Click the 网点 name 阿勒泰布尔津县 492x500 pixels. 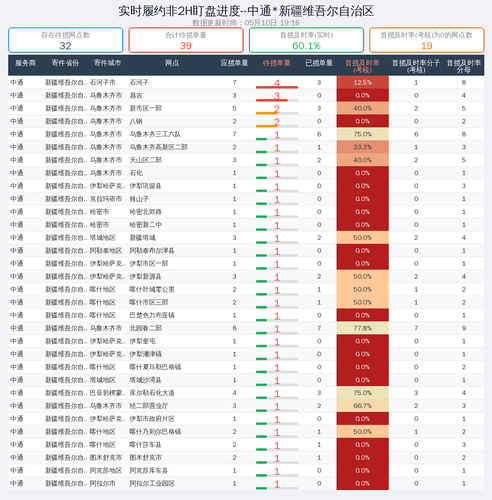[152, 251]
